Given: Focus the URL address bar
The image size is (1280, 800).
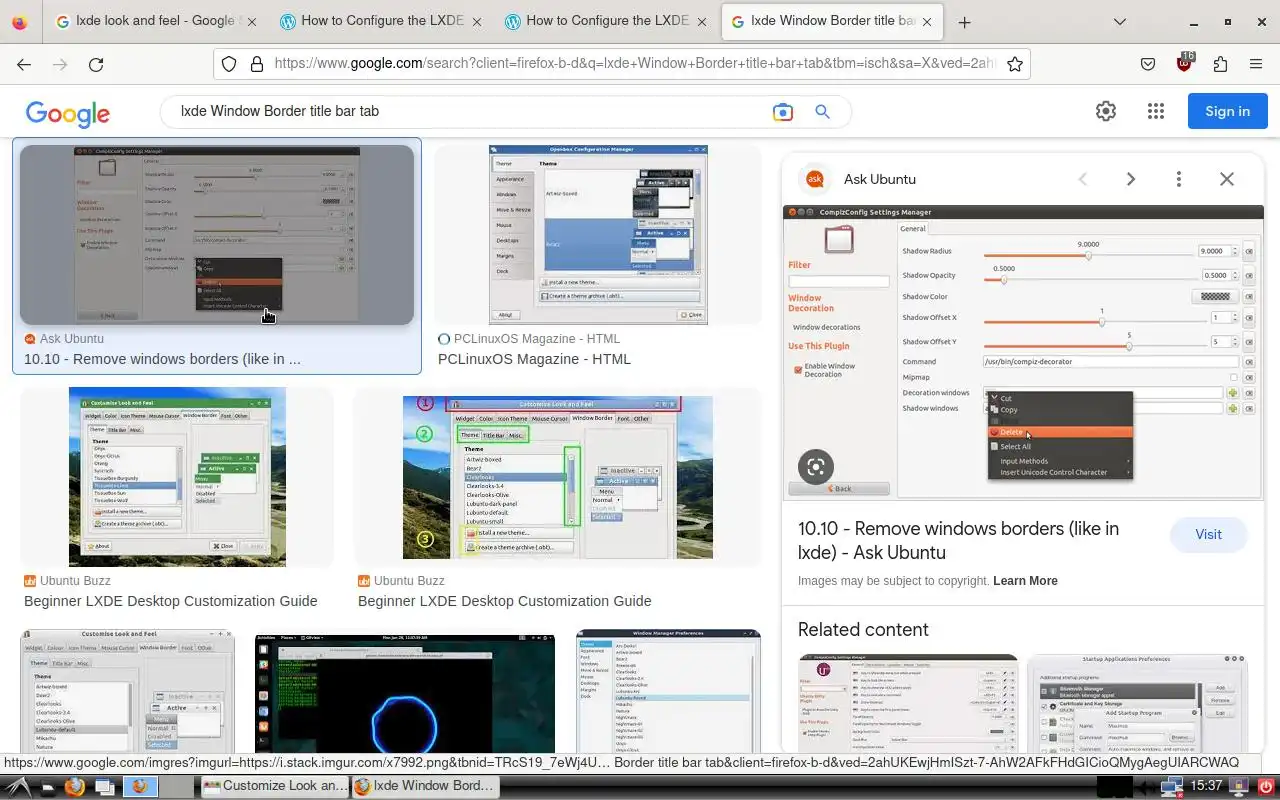Looking at the screenshot, I should (635, 63).
